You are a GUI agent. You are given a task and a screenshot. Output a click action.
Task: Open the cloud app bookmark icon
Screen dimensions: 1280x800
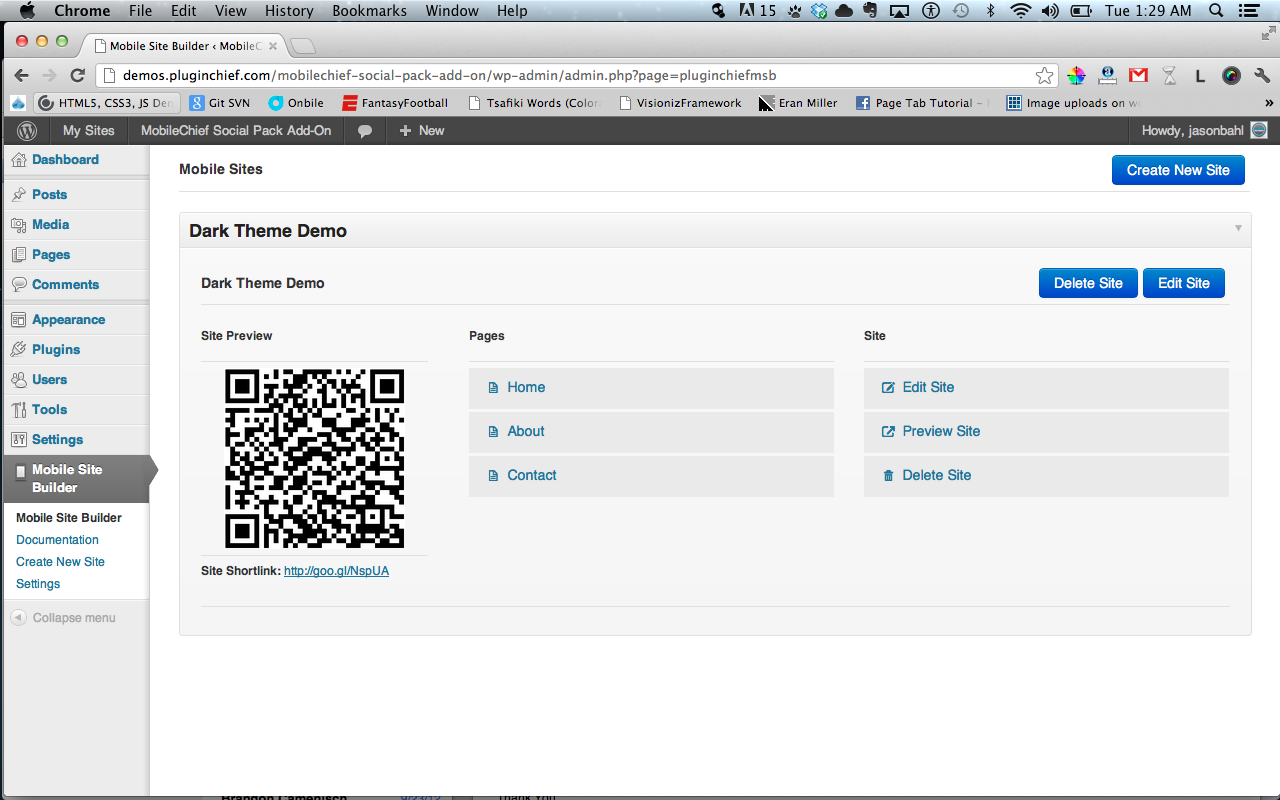(19, 102)
